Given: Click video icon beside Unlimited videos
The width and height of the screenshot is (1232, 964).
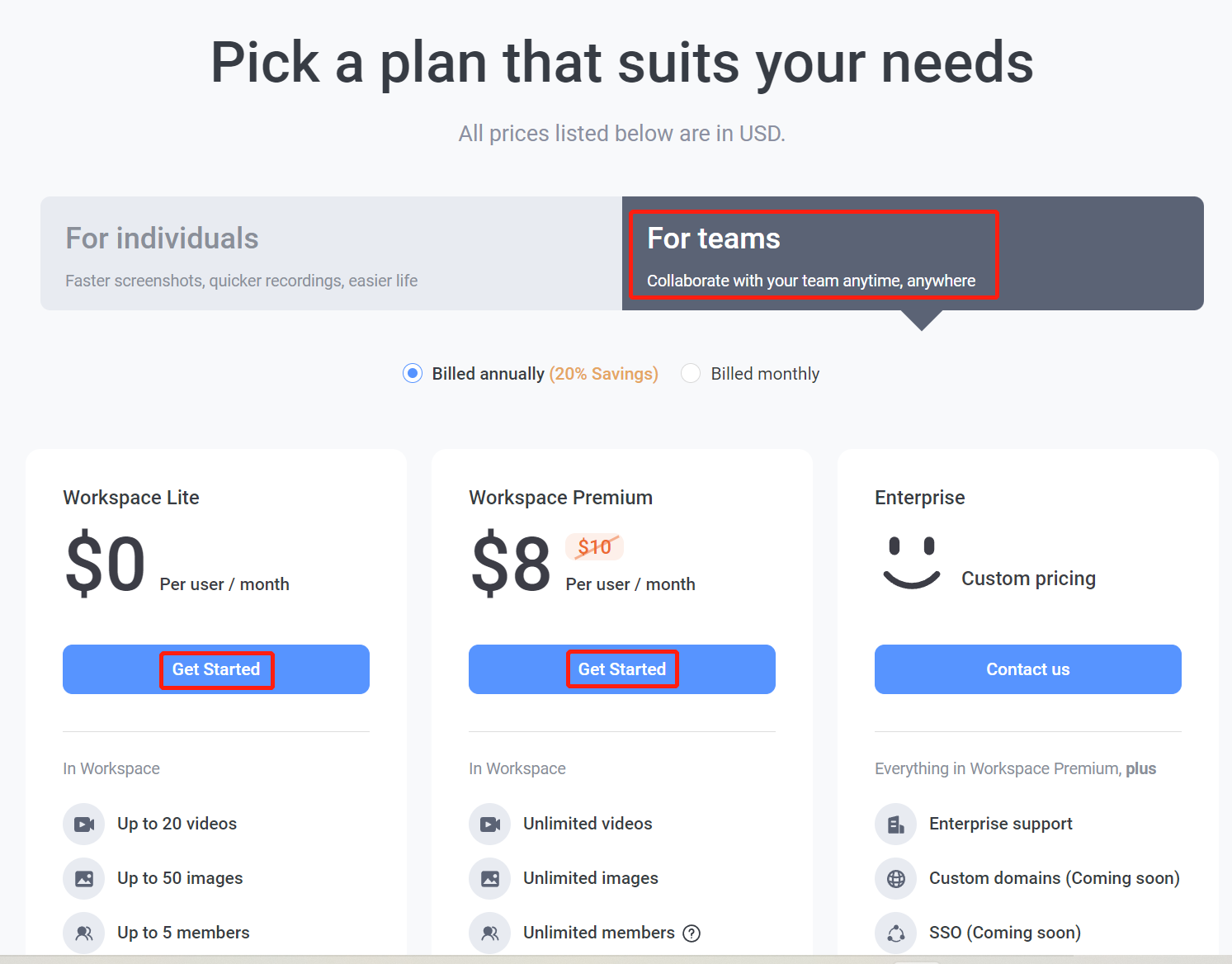Looking at the screenshot, I should pos(489,824).
